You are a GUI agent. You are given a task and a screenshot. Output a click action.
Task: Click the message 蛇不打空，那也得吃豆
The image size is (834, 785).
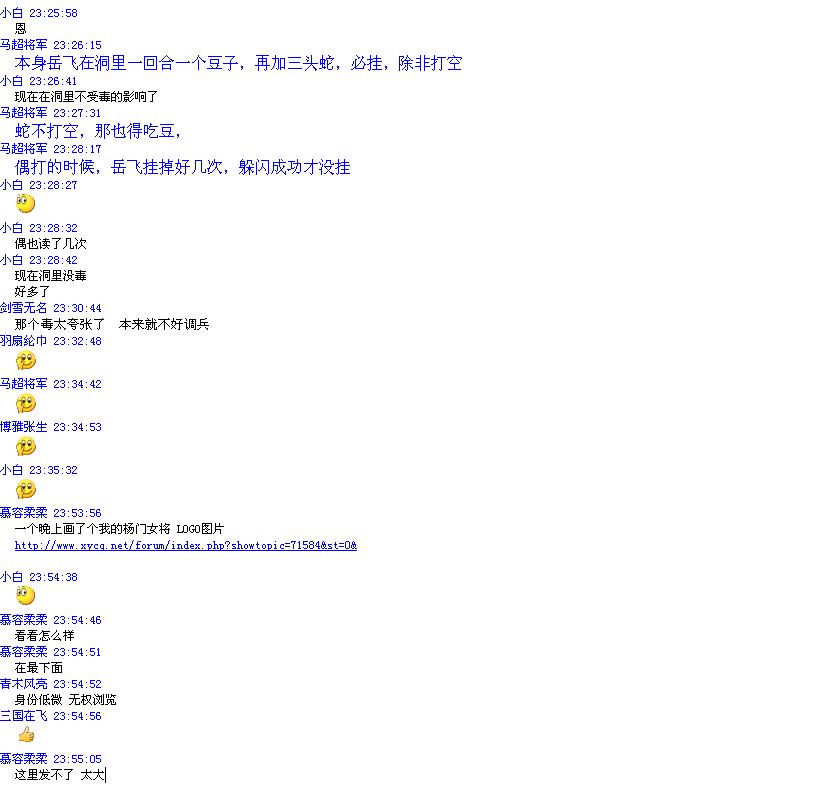98,131
